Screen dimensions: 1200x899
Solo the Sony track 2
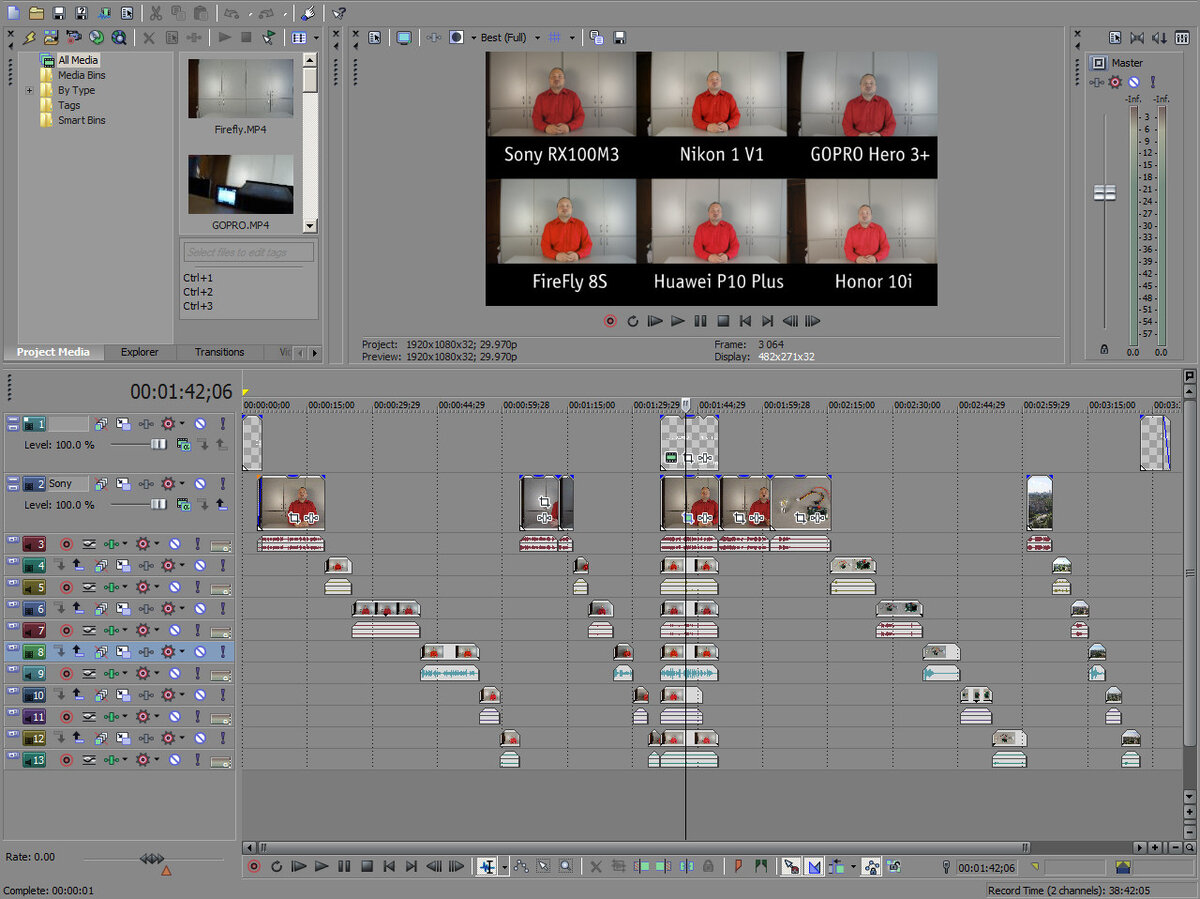click(223, 484)
